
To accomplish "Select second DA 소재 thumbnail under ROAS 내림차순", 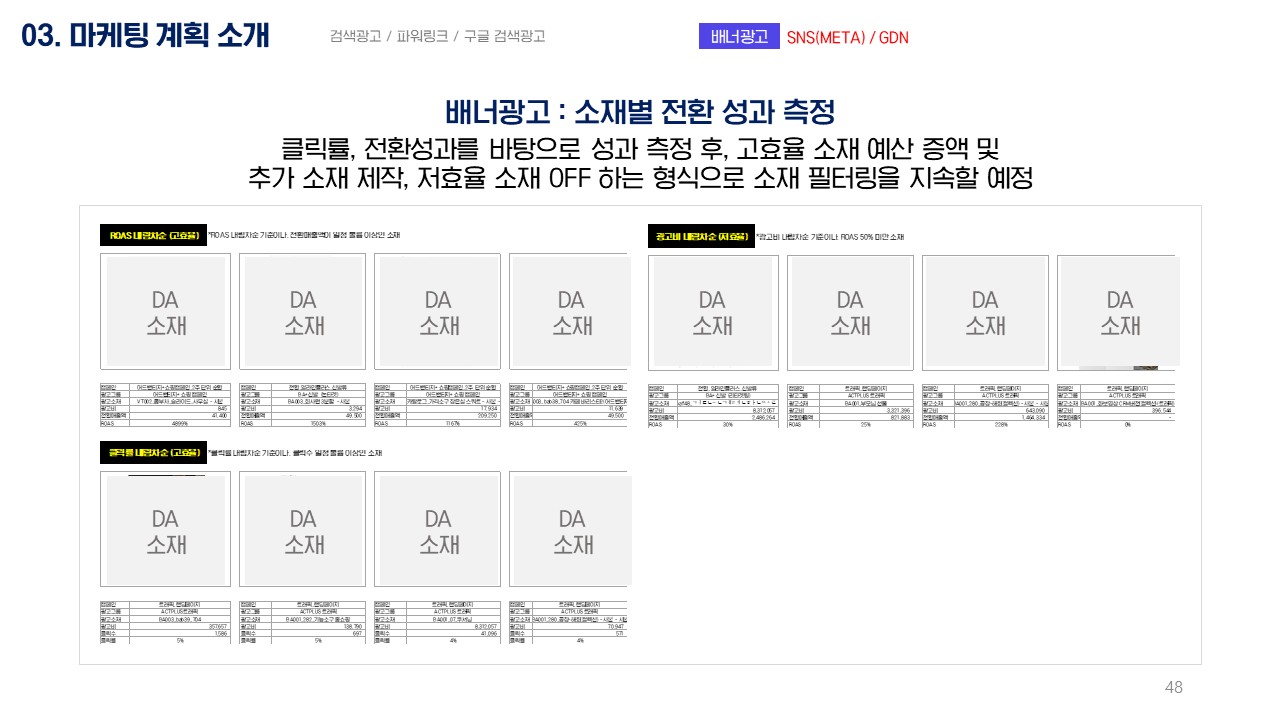I will click(303, 311).
